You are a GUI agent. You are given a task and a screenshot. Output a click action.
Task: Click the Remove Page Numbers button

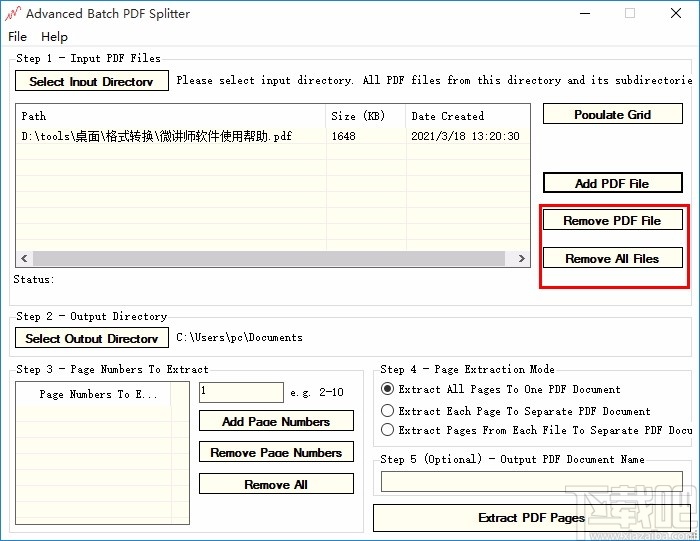click(276, 452)
